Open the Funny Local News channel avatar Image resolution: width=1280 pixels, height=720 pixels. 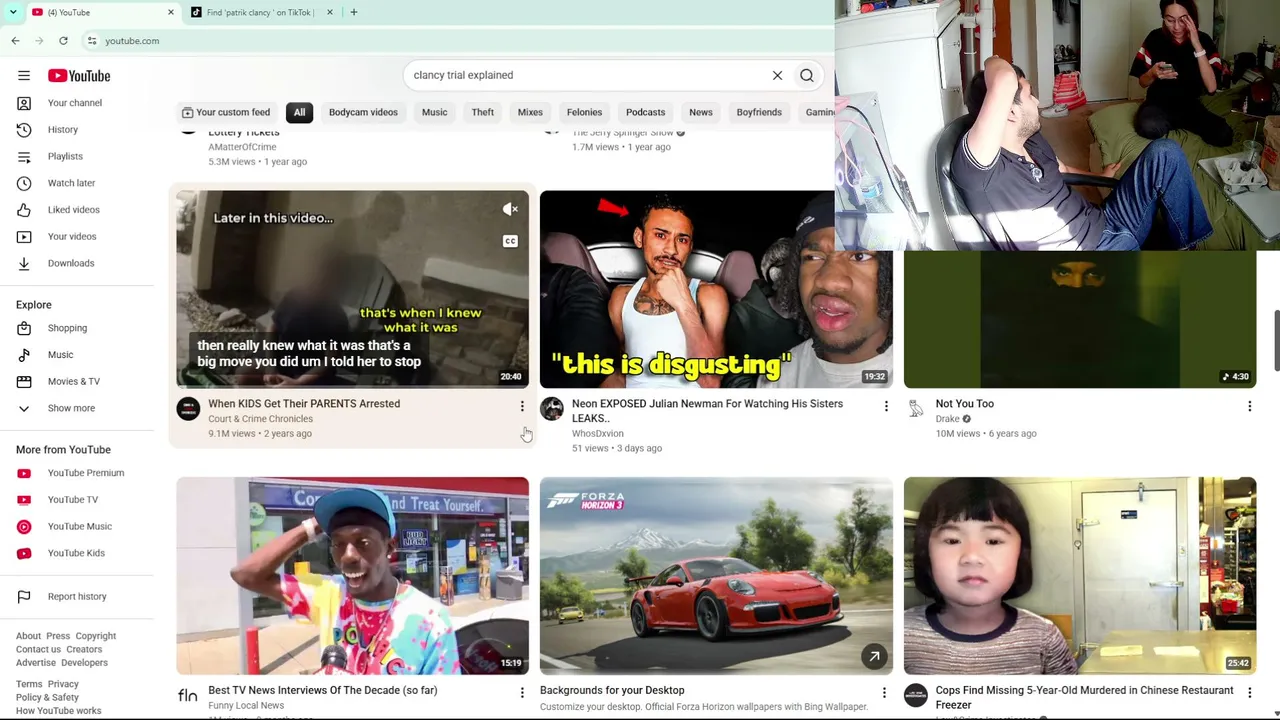tap(188, 695)
